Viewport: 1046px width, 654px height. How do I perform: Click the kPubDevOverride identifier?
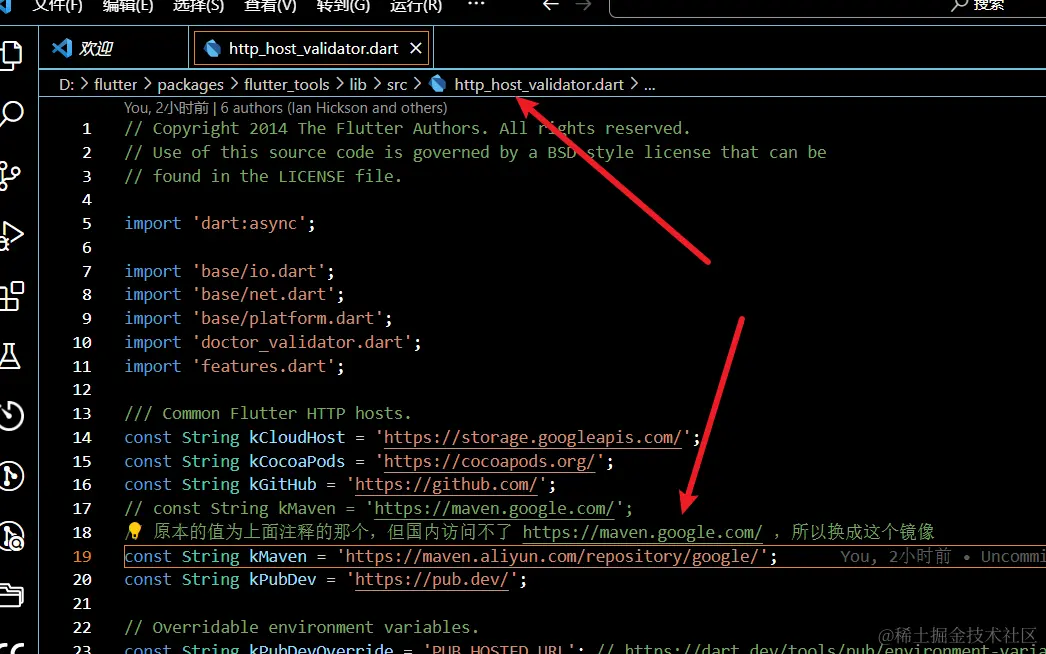(322, 649)
